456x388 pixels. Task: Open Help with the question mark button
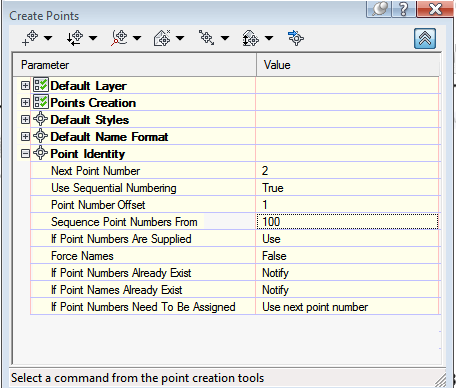tap(404, 8)
